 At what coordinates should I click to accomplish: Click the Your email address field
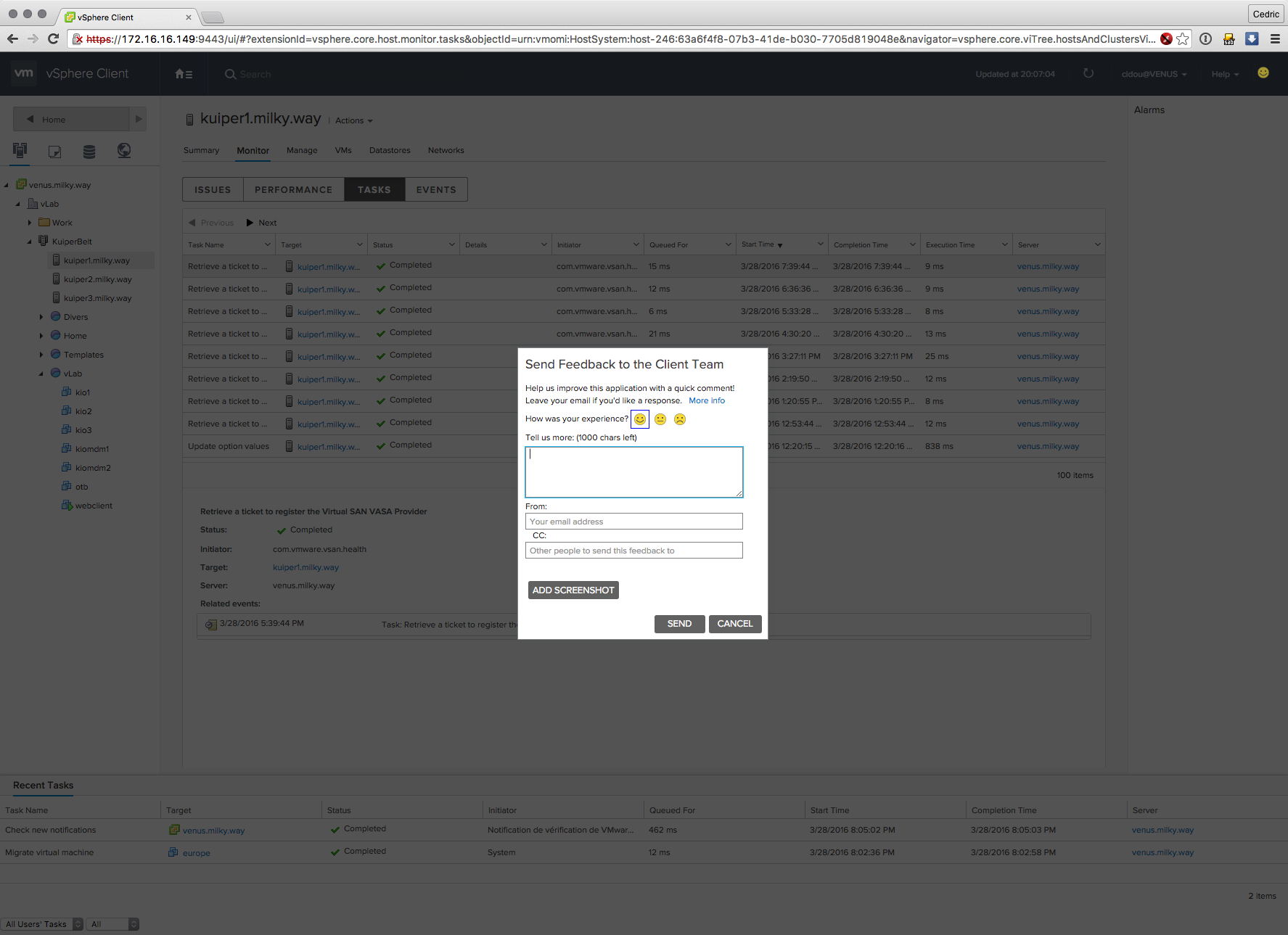pos(633,522)
